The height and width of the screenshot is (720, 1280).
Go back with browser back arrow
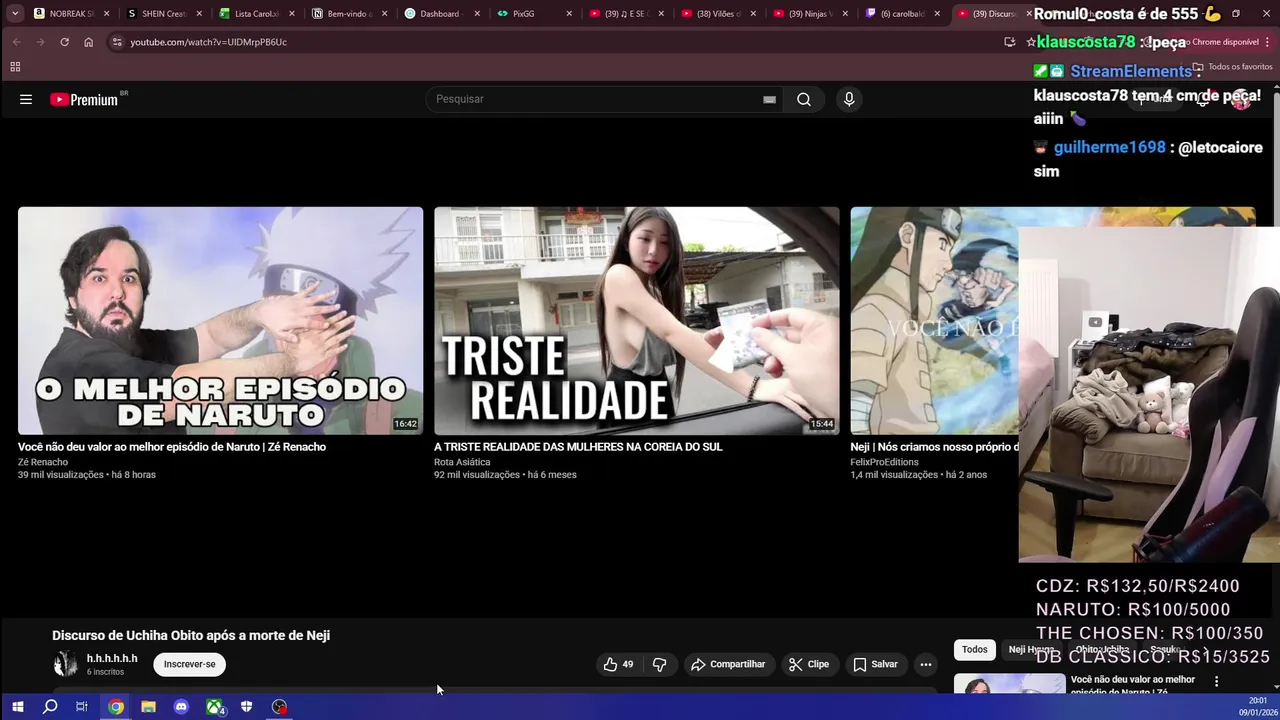(x=16, y=42)
